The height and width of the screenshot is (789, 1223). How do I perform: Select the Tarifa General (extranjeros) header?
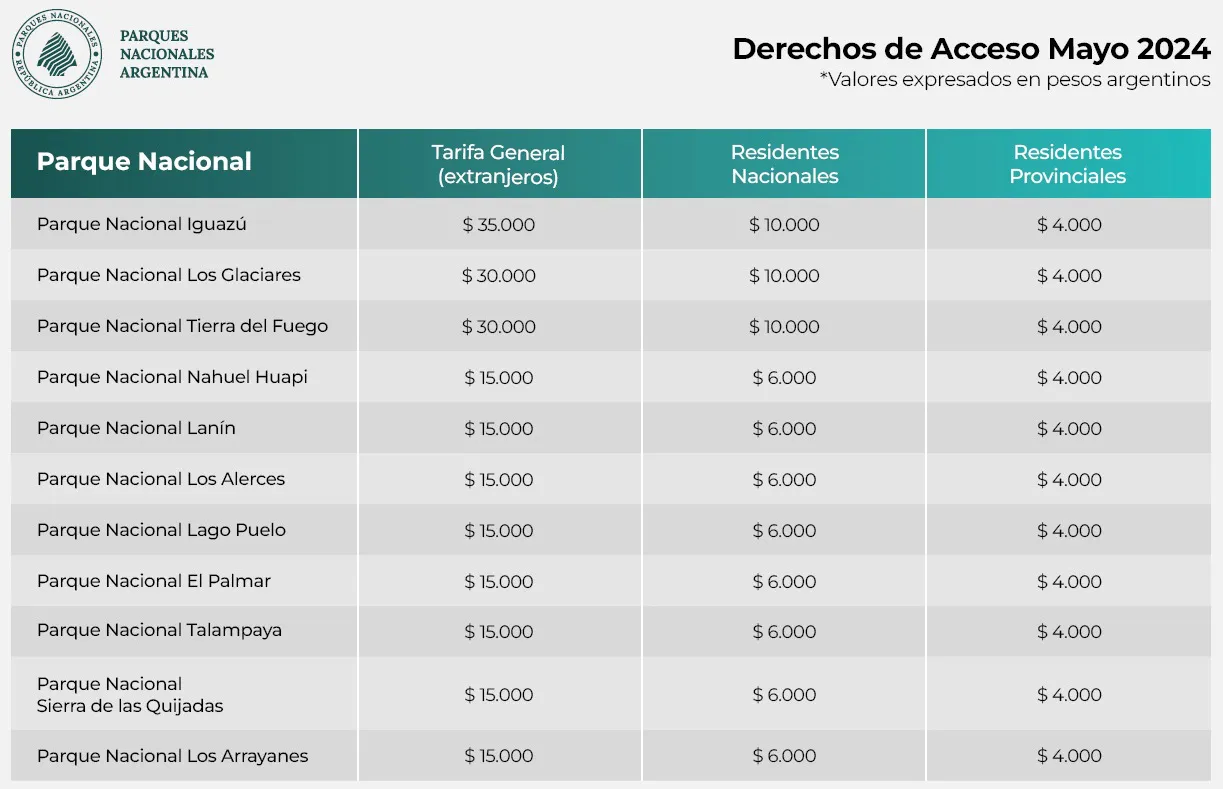[498, 165]
